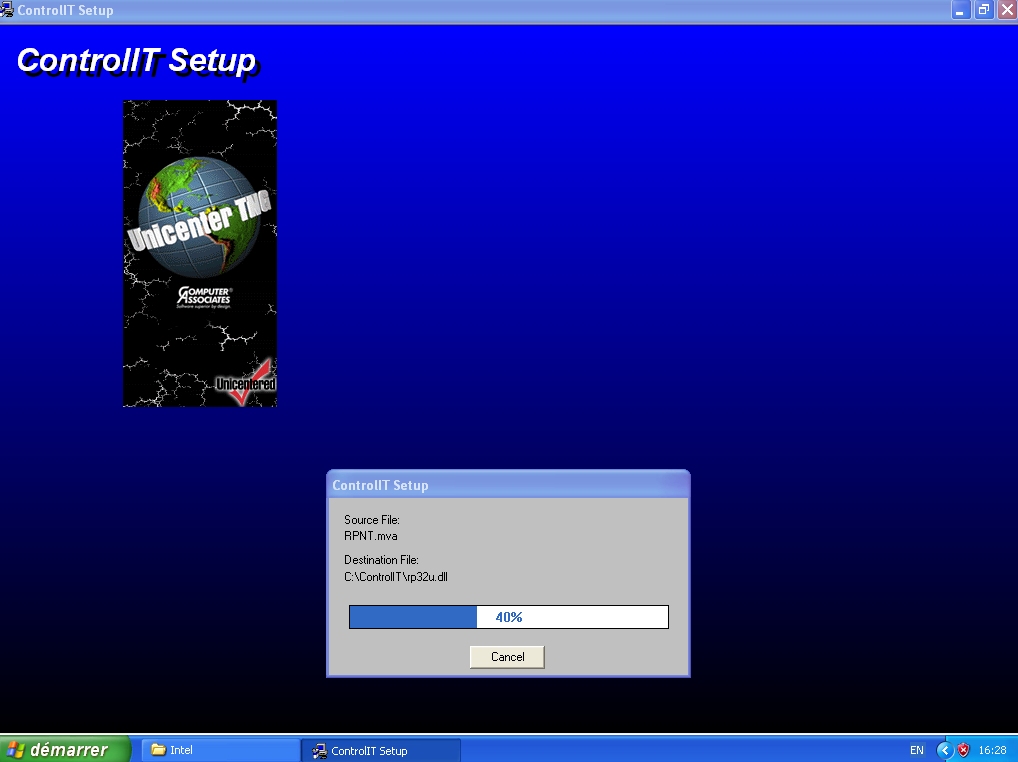1018x762 pixels.
Task: Select ControlIT Setup taskbar button
Action: pos(380,750)
